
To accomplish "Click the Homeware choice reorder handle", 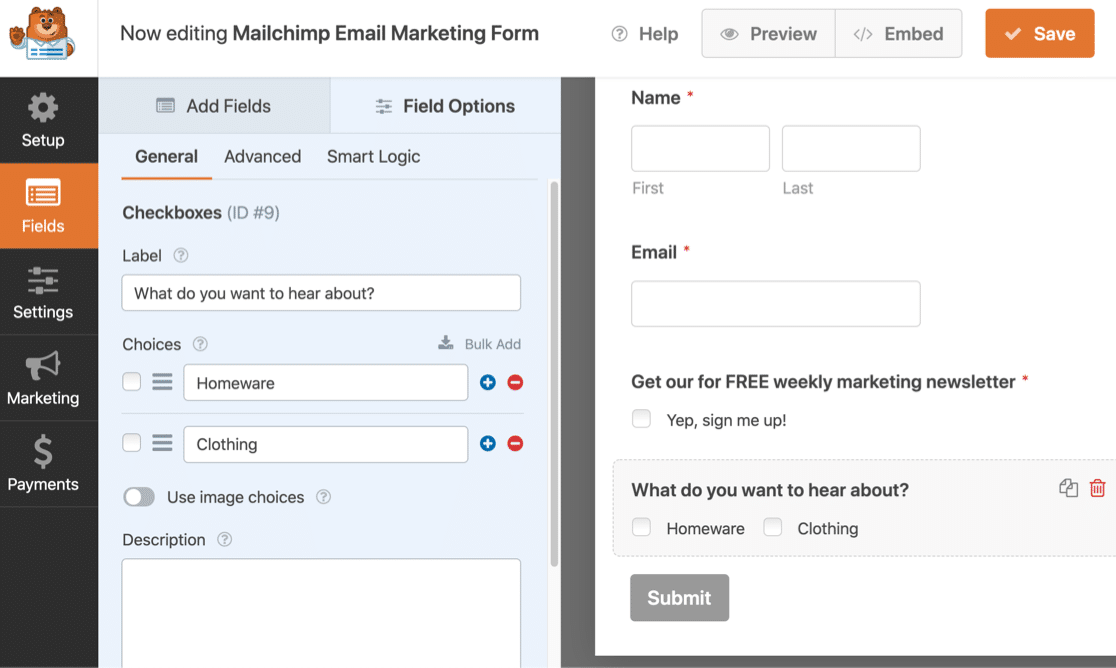I will (x=162, y=382).
